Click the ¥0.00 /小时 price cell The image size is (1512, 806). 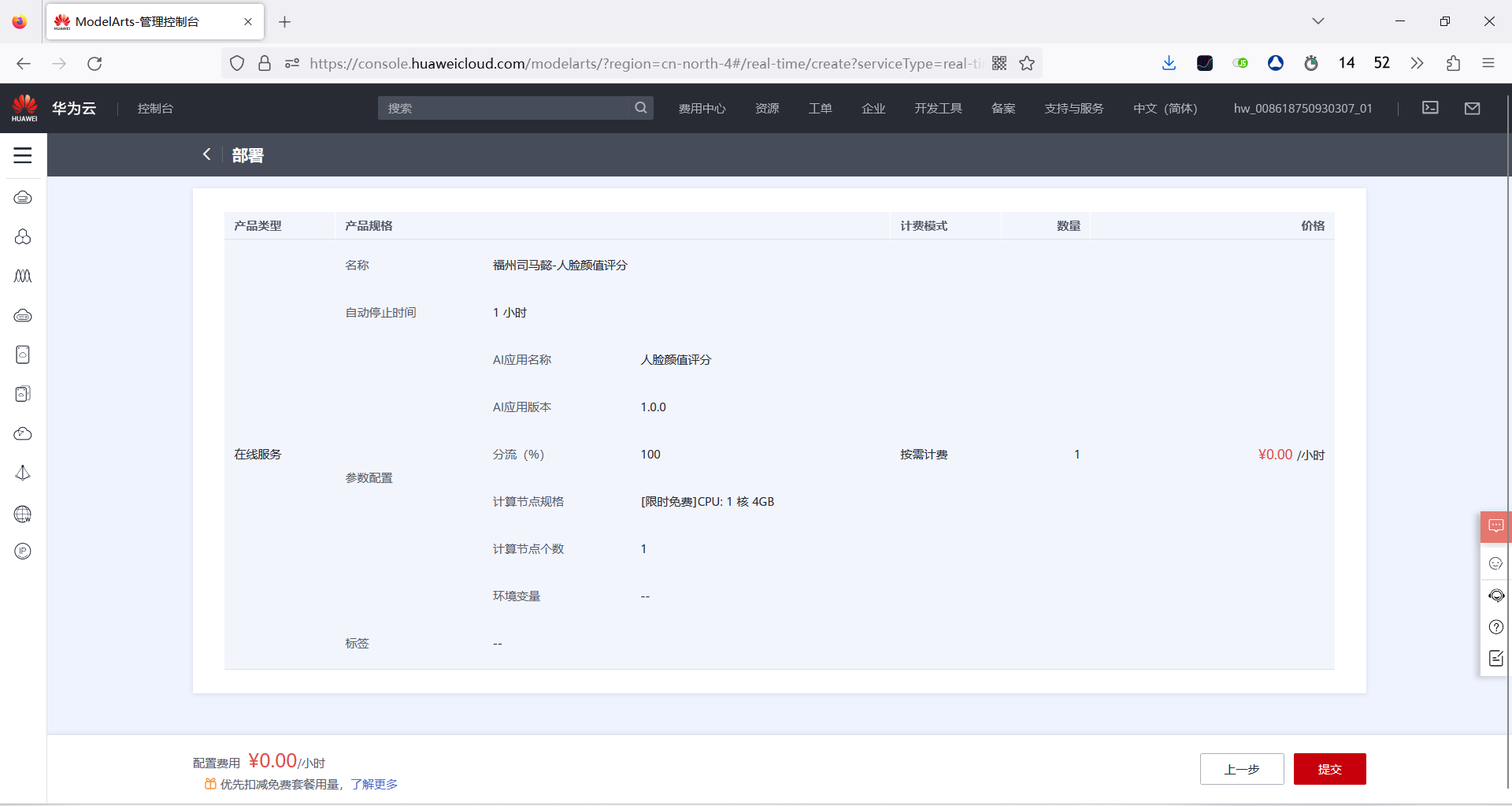pyautogui.click(x=1291, y=455)
